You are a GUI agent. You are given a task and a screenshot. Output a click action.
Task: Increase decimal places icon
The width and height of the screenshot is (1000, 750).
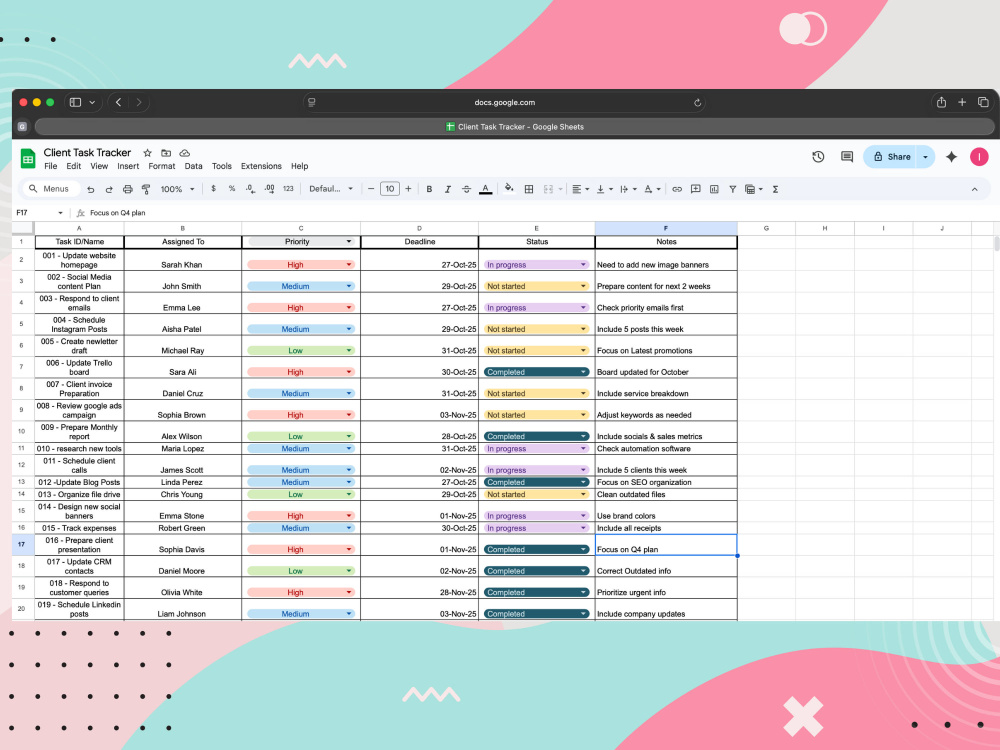pos(269,189)
